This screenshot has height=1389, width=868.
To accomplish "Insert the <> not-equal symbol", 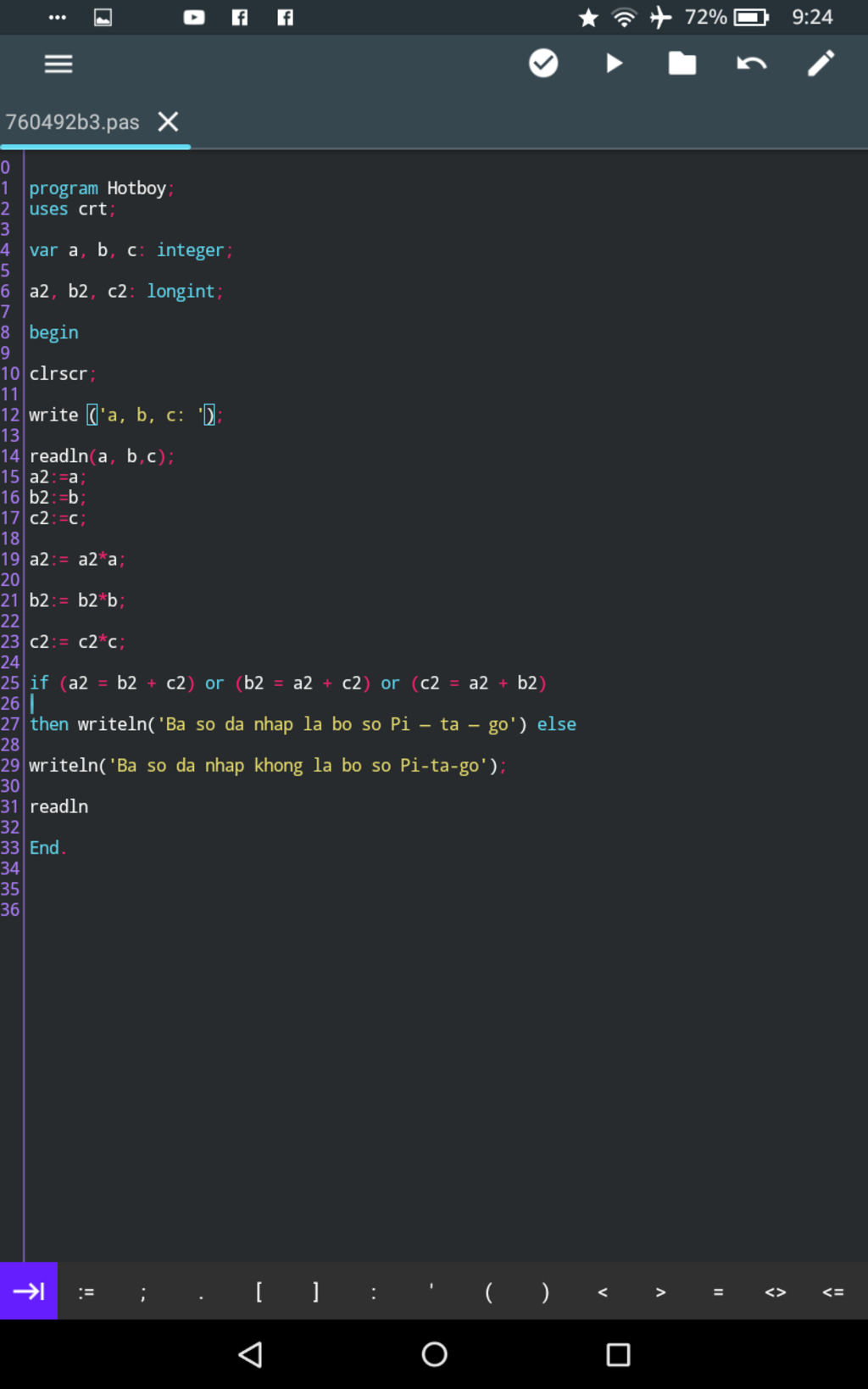I will point(776,1292).
